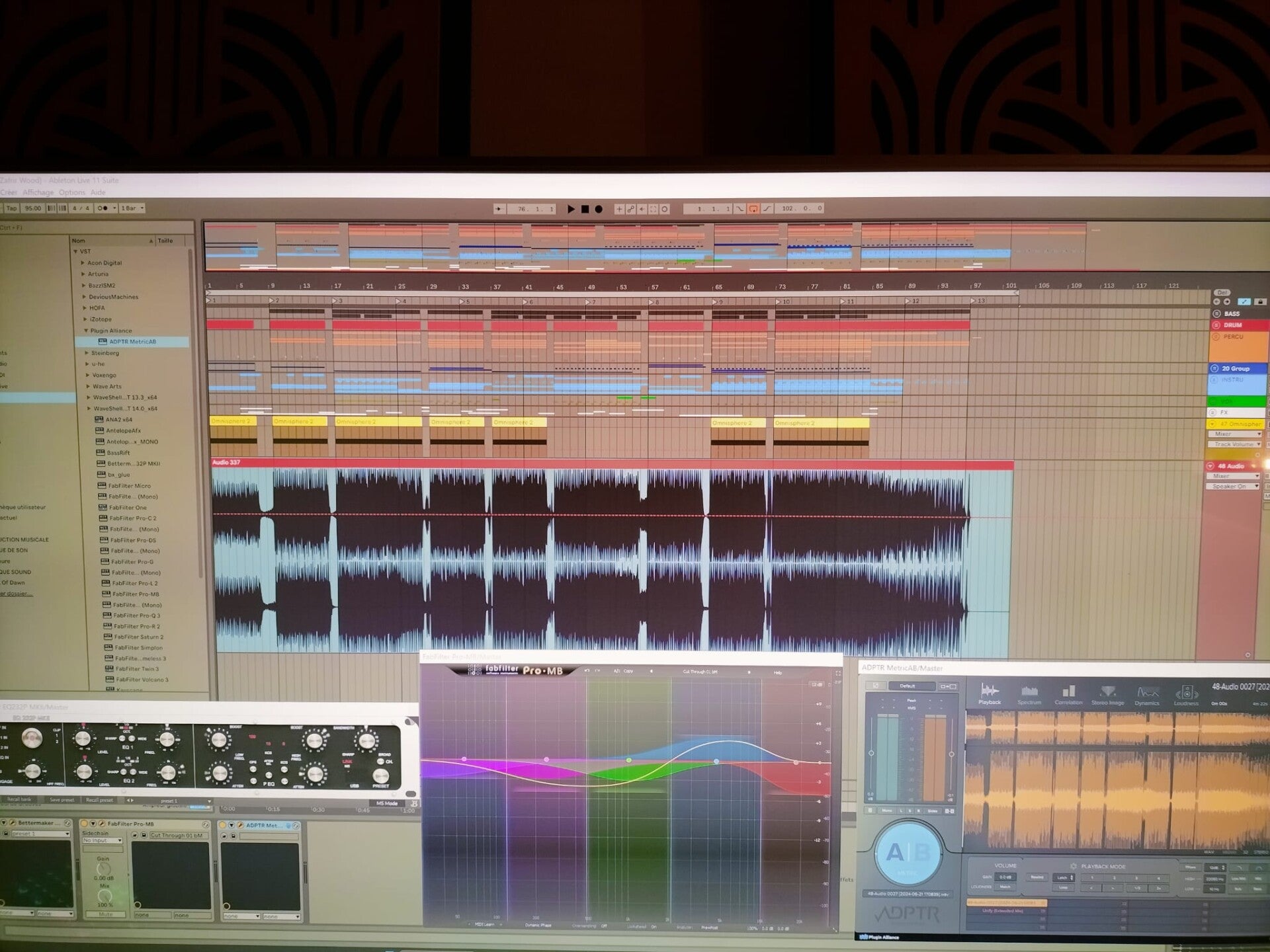Image resolution: width=1270 pixels, height=952 pixels.
Task: Open the Dynamics view in MetricAB
Action: [x=1147, y=695]
